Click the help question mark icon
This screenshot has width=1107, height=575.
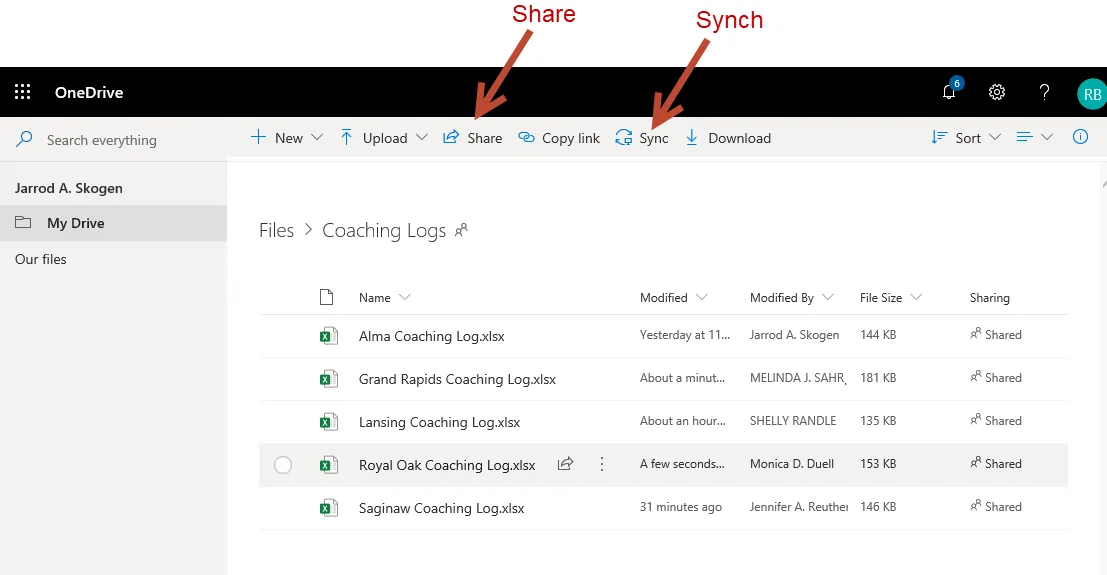1044,92
